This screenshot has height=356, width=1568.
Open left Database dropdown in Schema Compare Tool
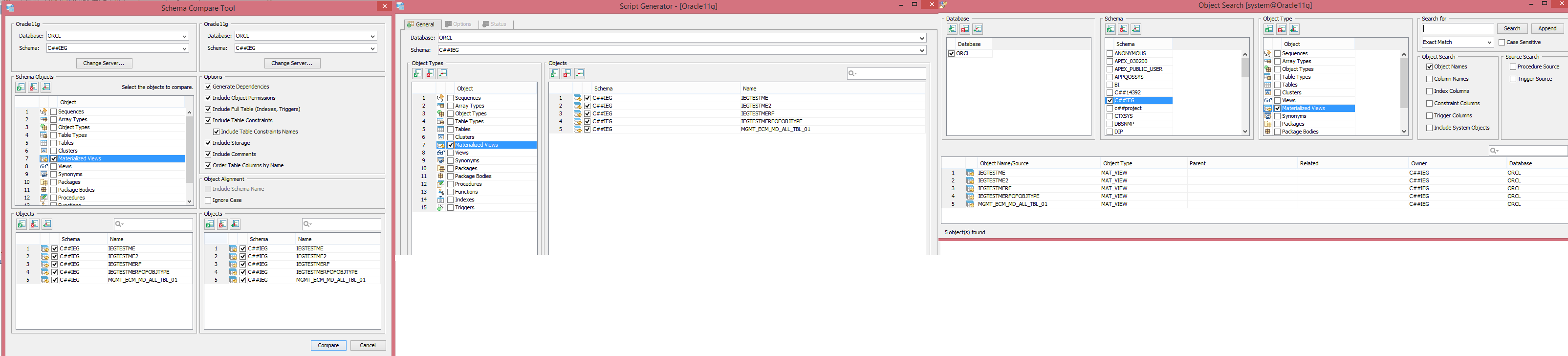coord(184,37)
